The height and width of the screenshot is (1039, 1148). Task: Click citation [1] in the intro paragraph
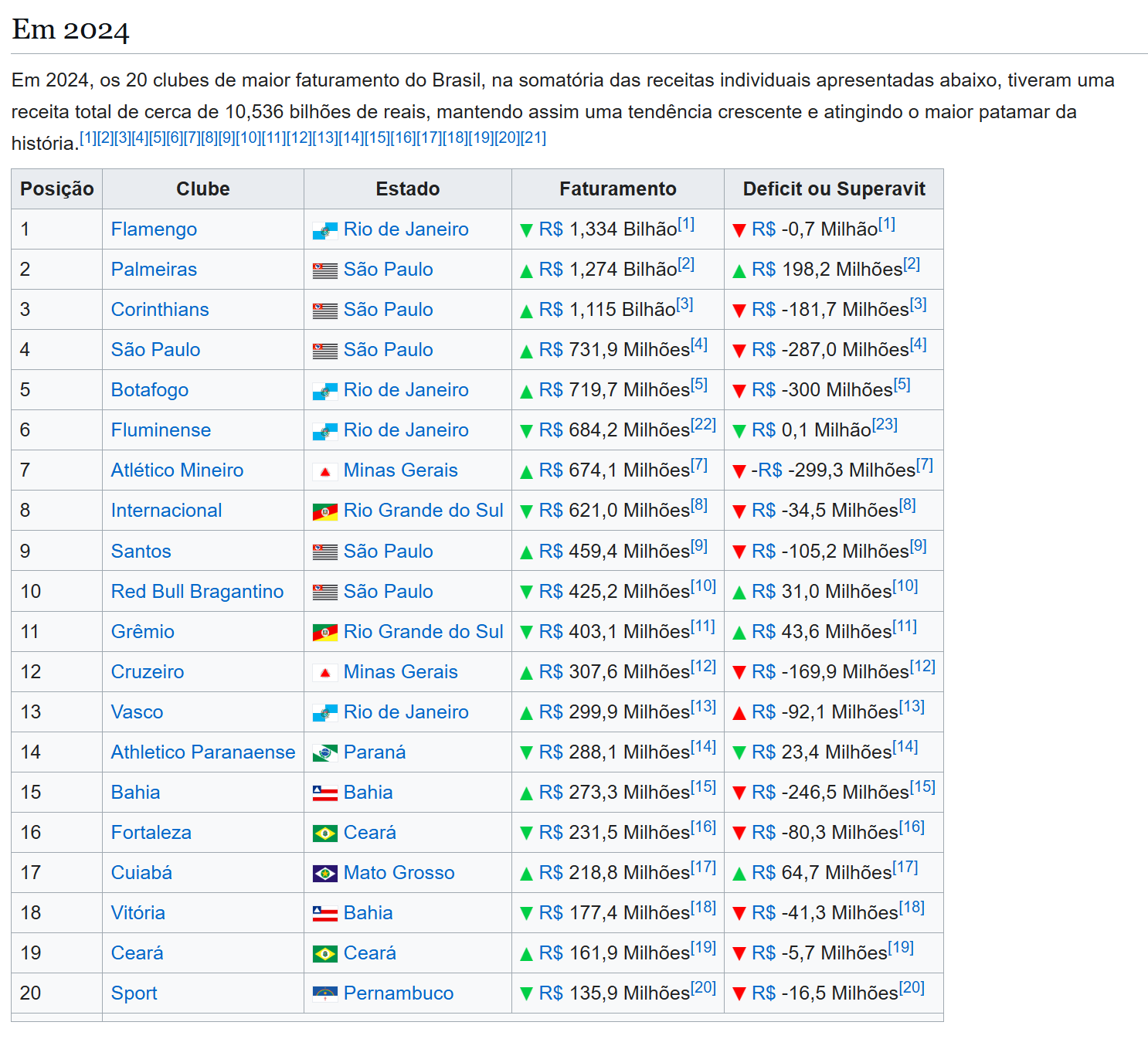[x=88, y=138]
